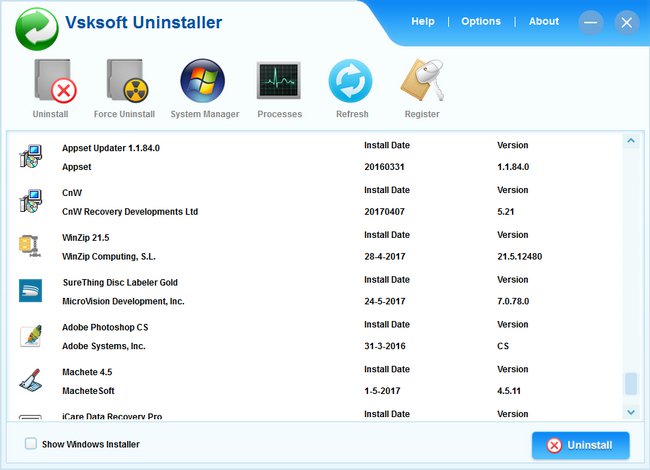The image size is (650, 470).
Task: Open the Options menu
Action: [481, 22]
